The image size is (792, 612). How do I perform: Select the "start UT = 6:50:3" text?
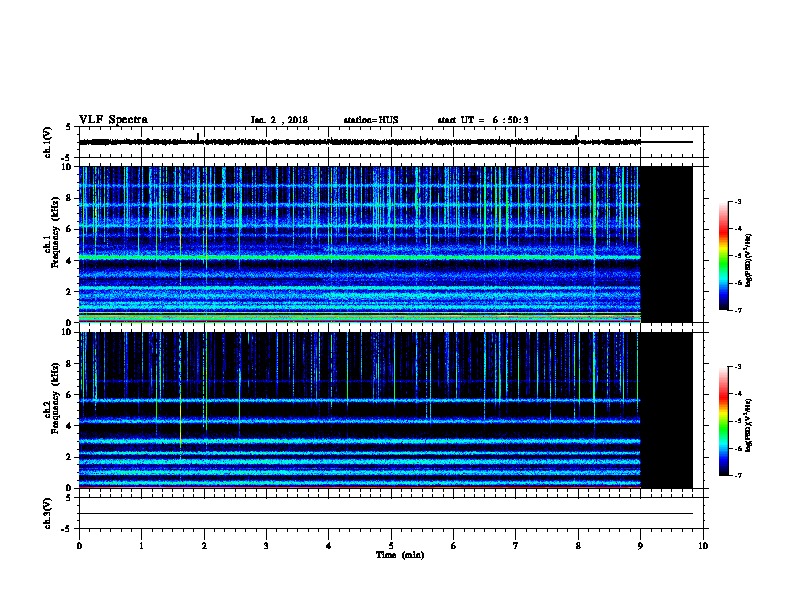coord(483,120)
